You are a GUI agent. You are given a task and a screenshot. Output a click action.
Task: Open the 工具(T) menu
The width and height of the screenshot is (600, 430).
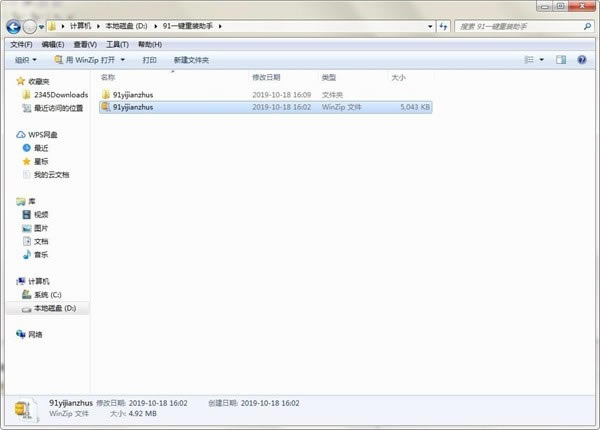[117, 45]
